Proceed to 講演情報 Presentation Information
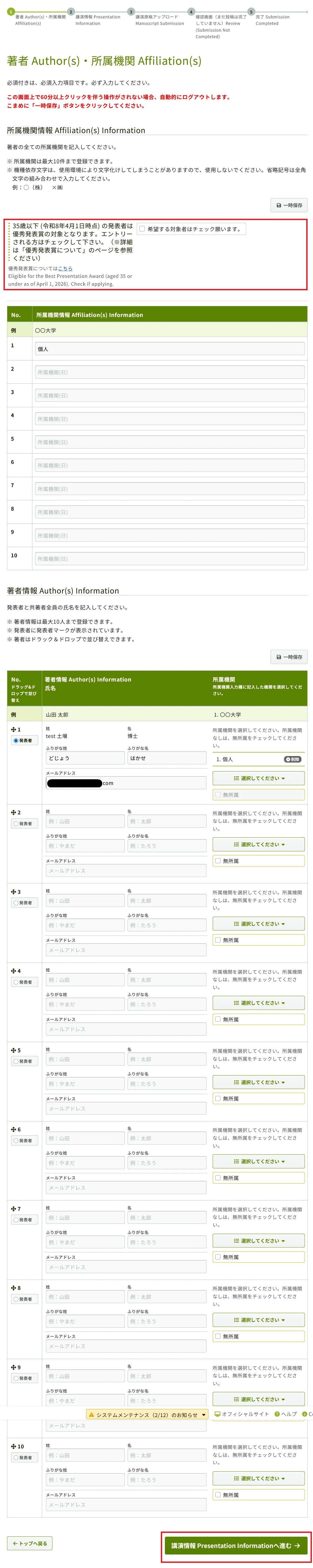 (236, 1546)
